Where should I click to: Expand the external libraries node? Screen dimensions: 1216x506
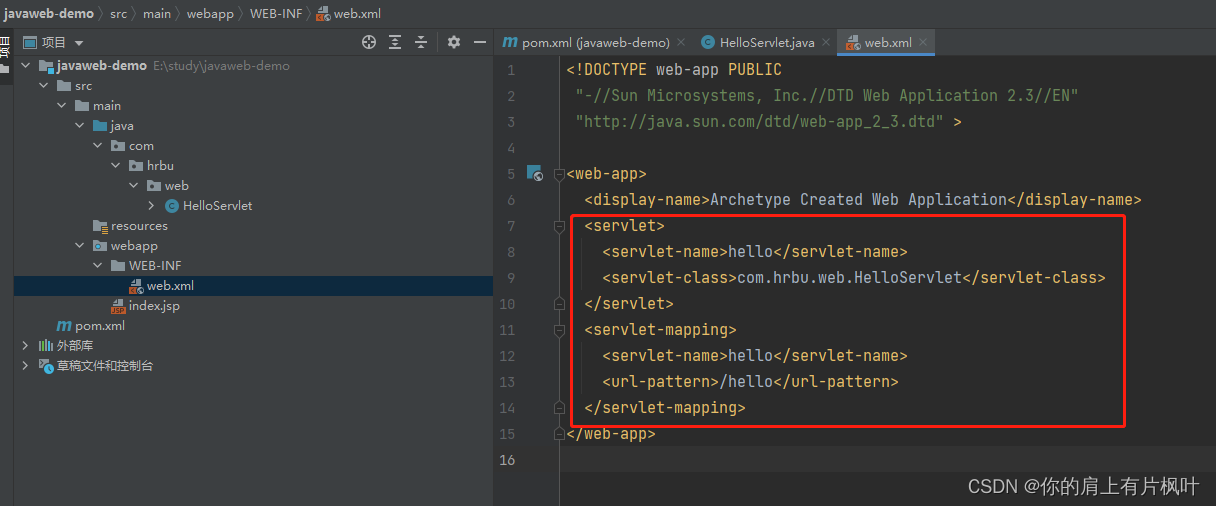click(26, 346)
